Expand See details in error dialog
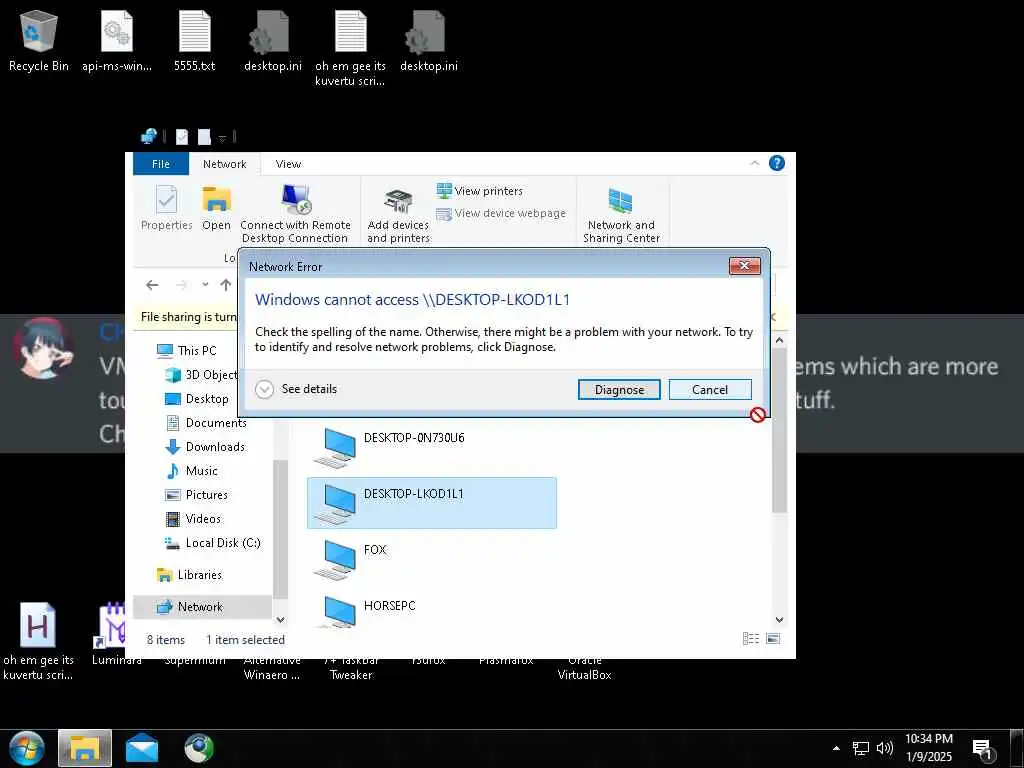 (296, 389)
